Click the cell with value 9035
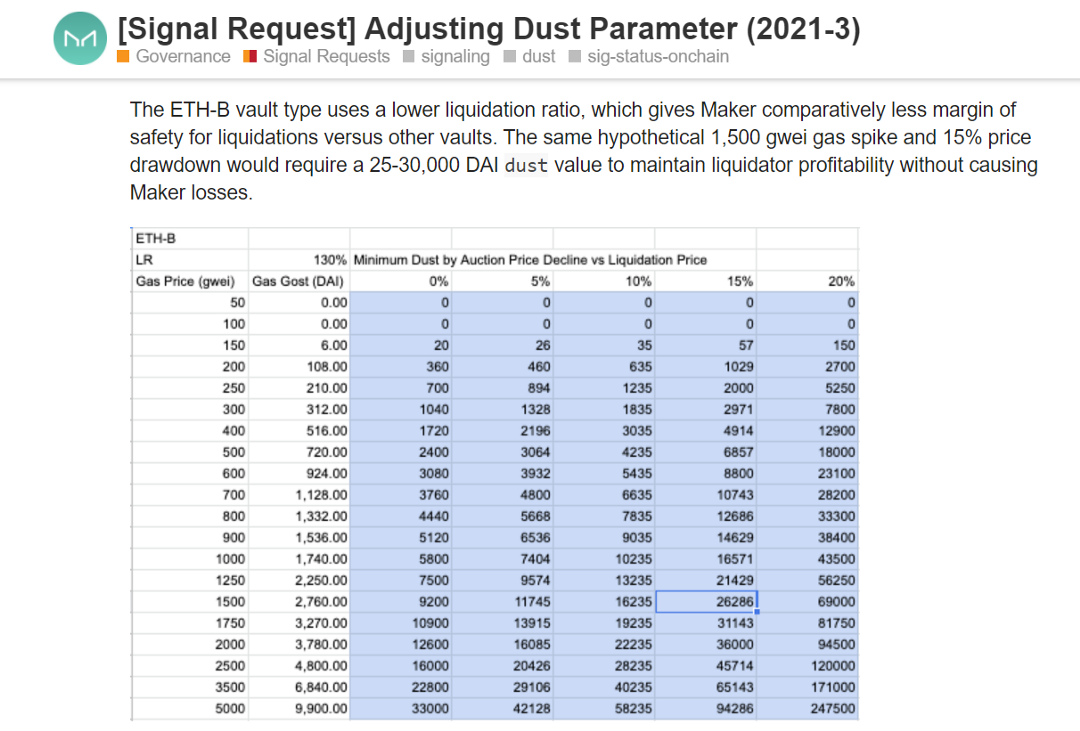The height and width of the screenshot is (731, 1080). [604, 537]
